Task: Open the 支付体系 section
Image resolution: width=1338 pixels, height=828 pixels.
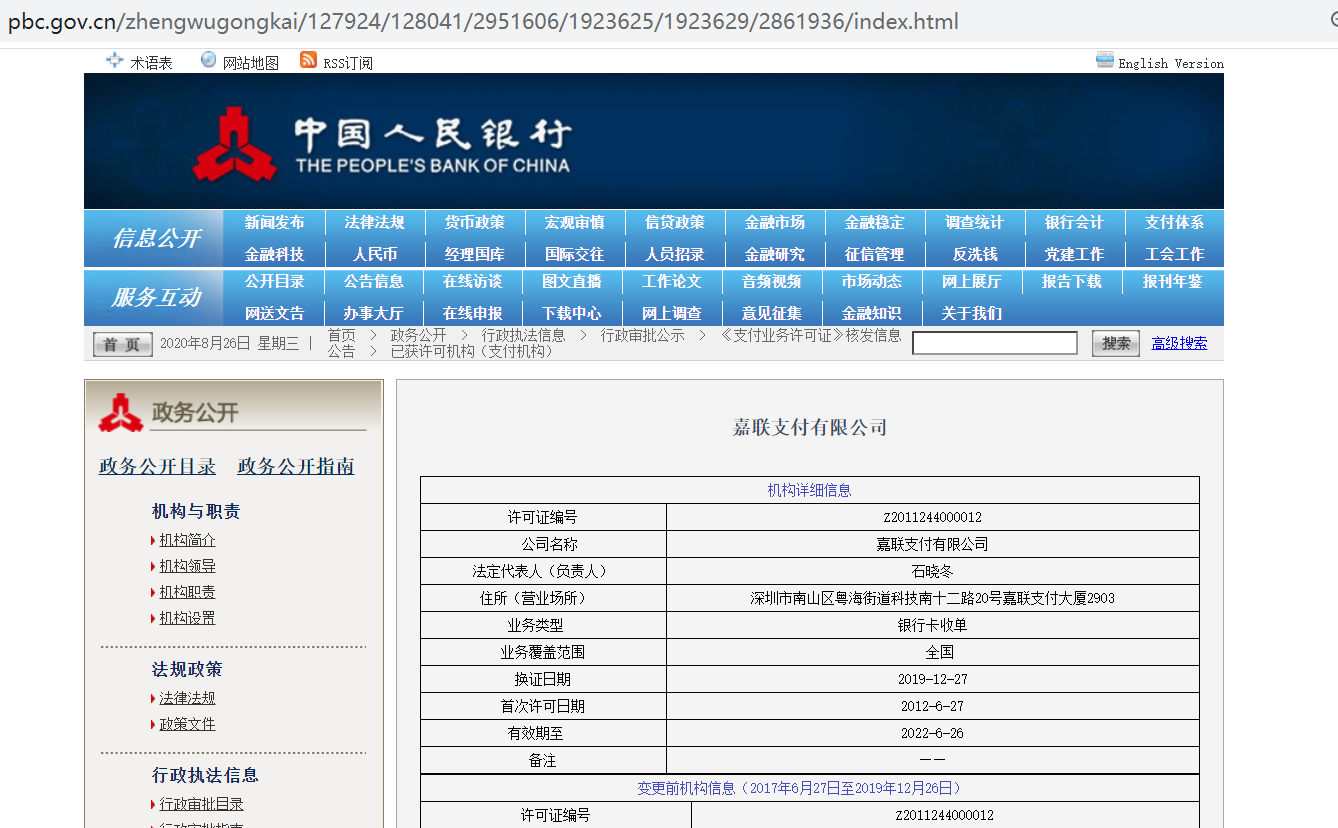Action: coord(1174,222)
